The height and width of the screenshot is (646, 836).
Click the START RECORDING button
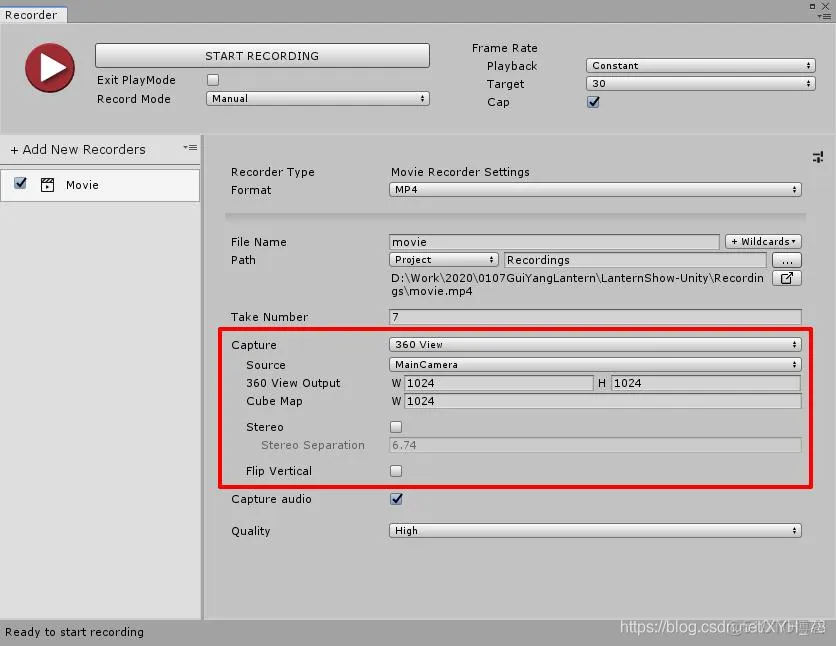point(262,55)
